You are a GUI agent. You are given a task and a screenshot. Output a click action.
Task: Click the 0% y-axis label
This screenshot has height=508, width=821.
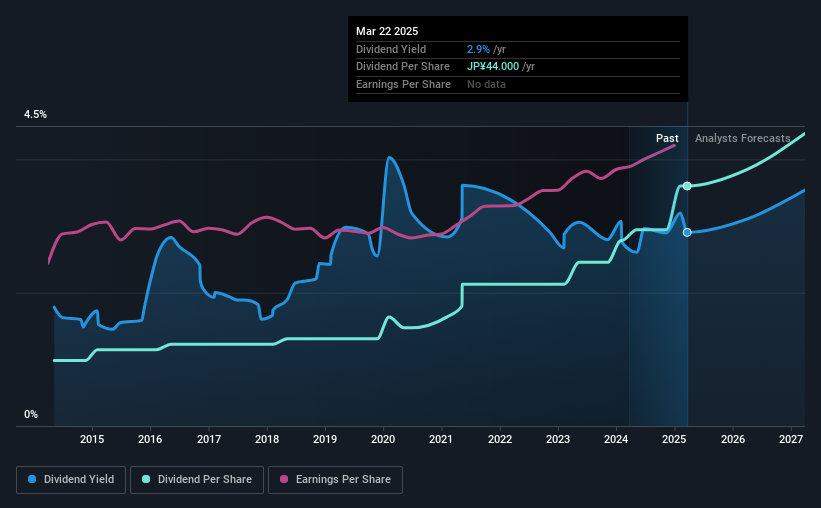click(31, 414)
